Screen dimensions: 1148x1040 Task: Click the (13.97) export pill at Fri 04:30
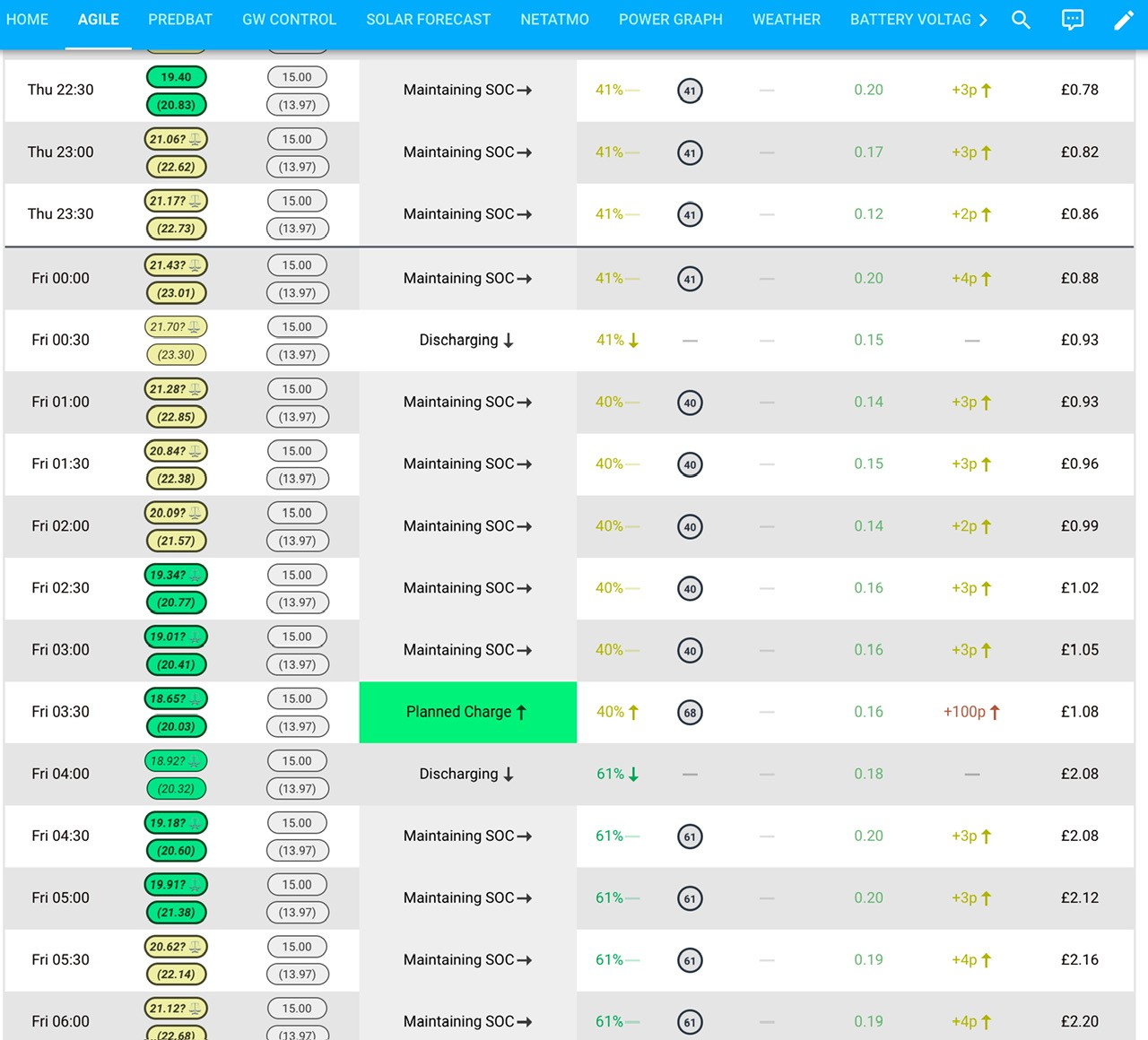click(297, 851)
